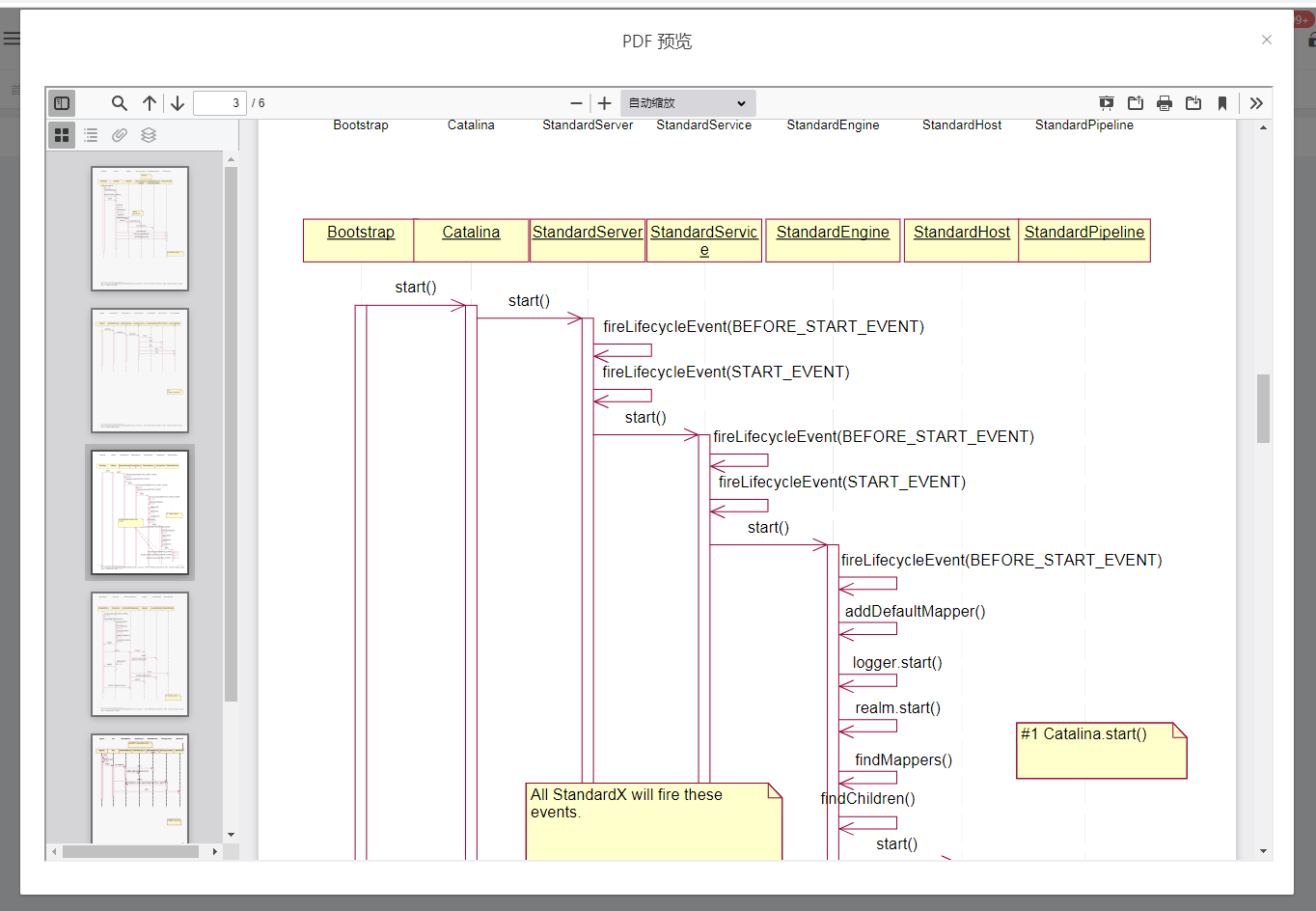
Task: Toggle the PDF sidebar panel
Action: click(x=62, y=103)
